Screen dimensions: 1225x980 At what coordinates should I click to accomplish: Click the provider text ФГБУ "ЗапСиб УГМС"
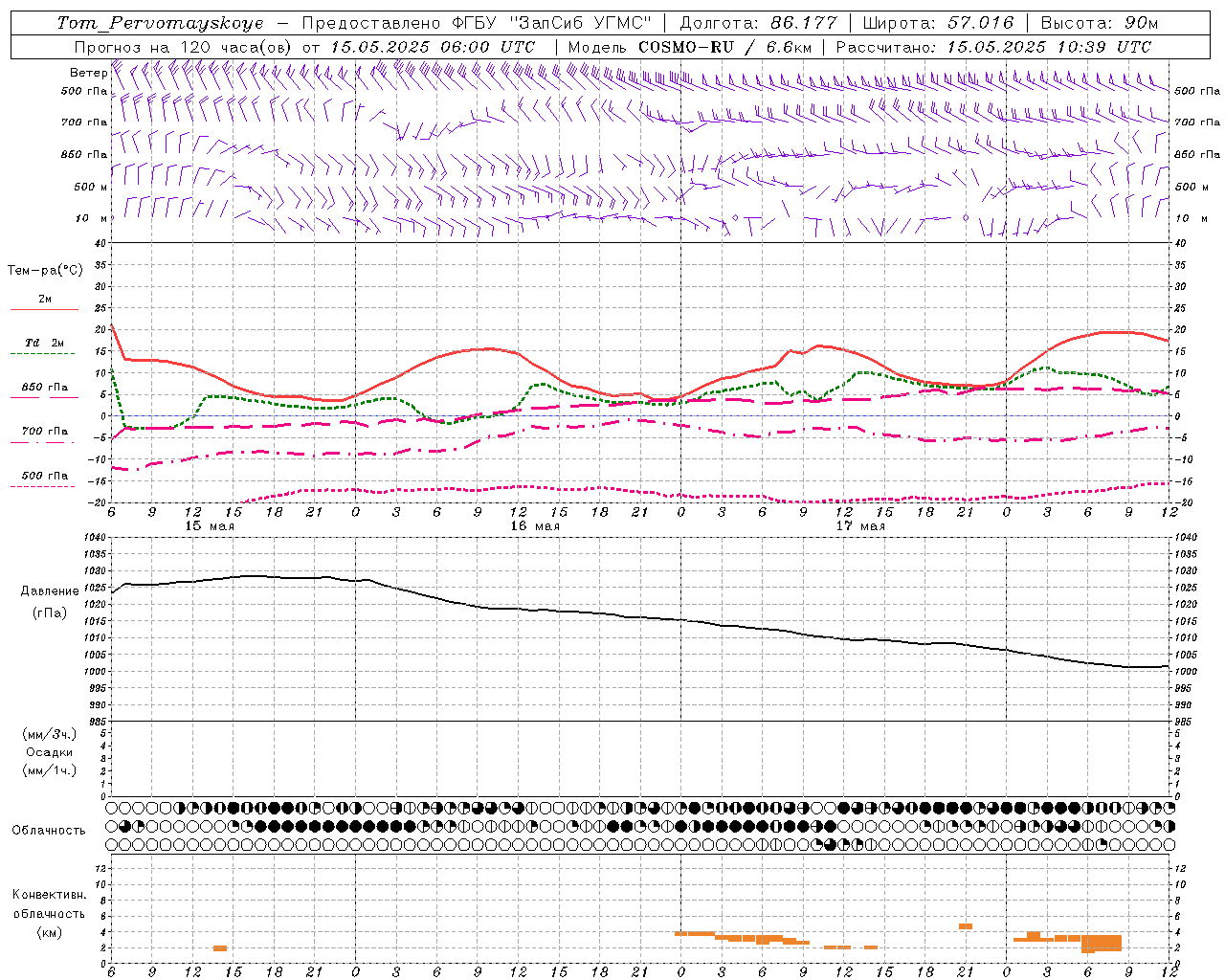click(551, 23)
